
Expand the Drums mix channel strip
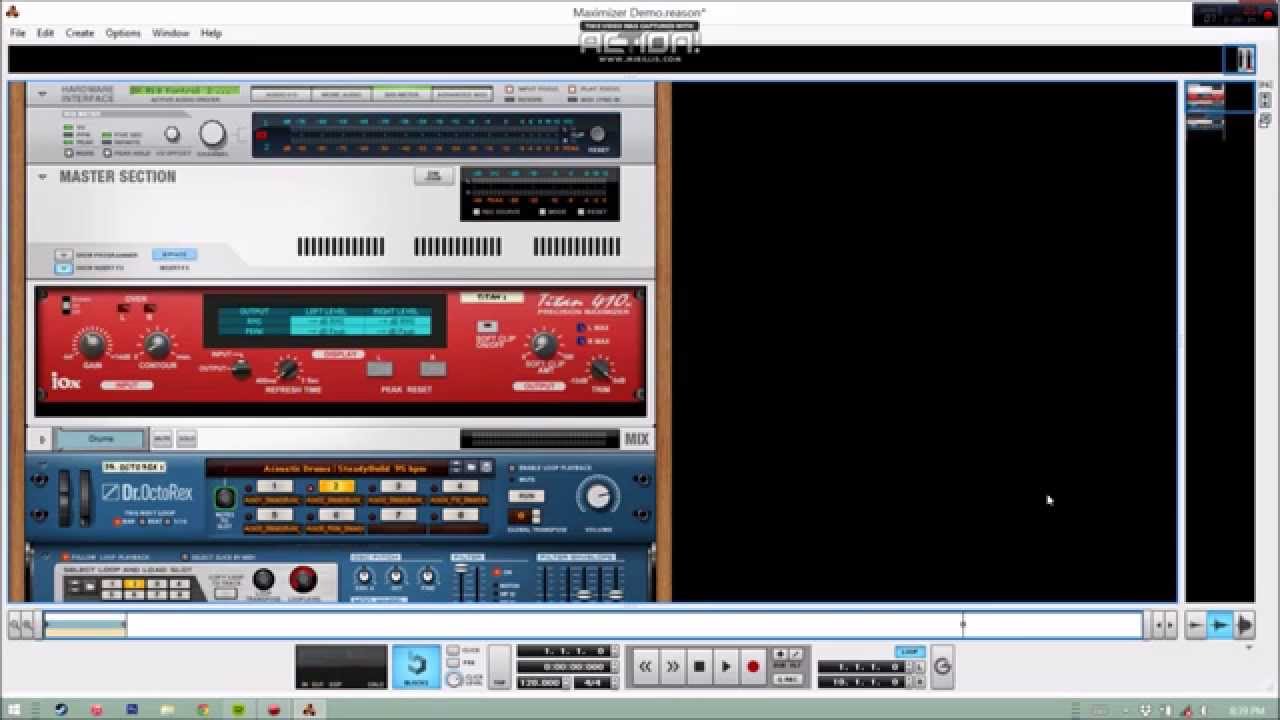pyautogui.click(x=42, y=439)
